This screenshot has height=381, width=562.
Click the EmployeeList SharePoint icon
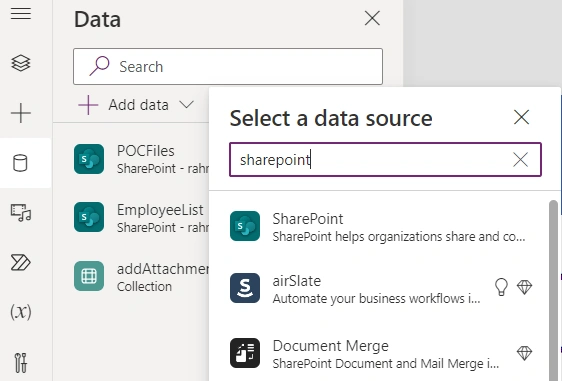(89, 217)
